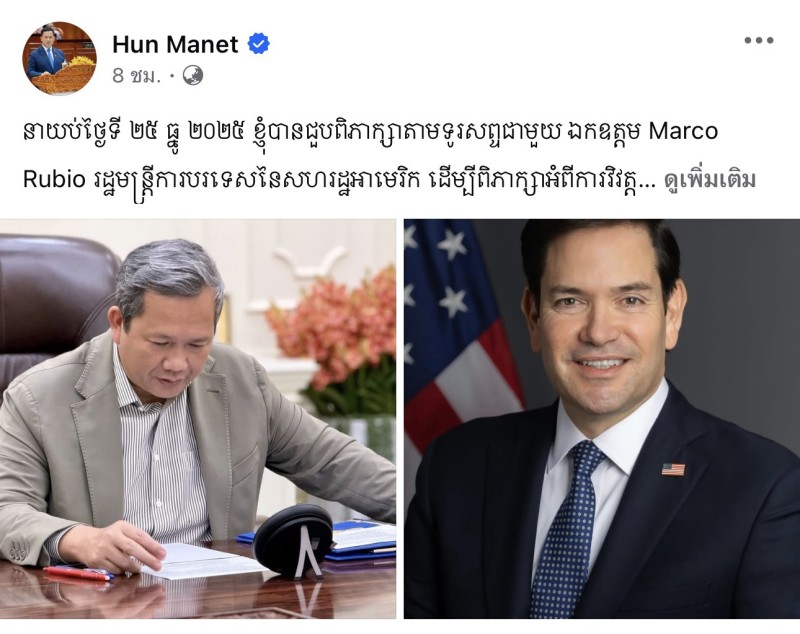Open the Hun Manet profile name link
This screenshot has width=800, height=634.
175,44
